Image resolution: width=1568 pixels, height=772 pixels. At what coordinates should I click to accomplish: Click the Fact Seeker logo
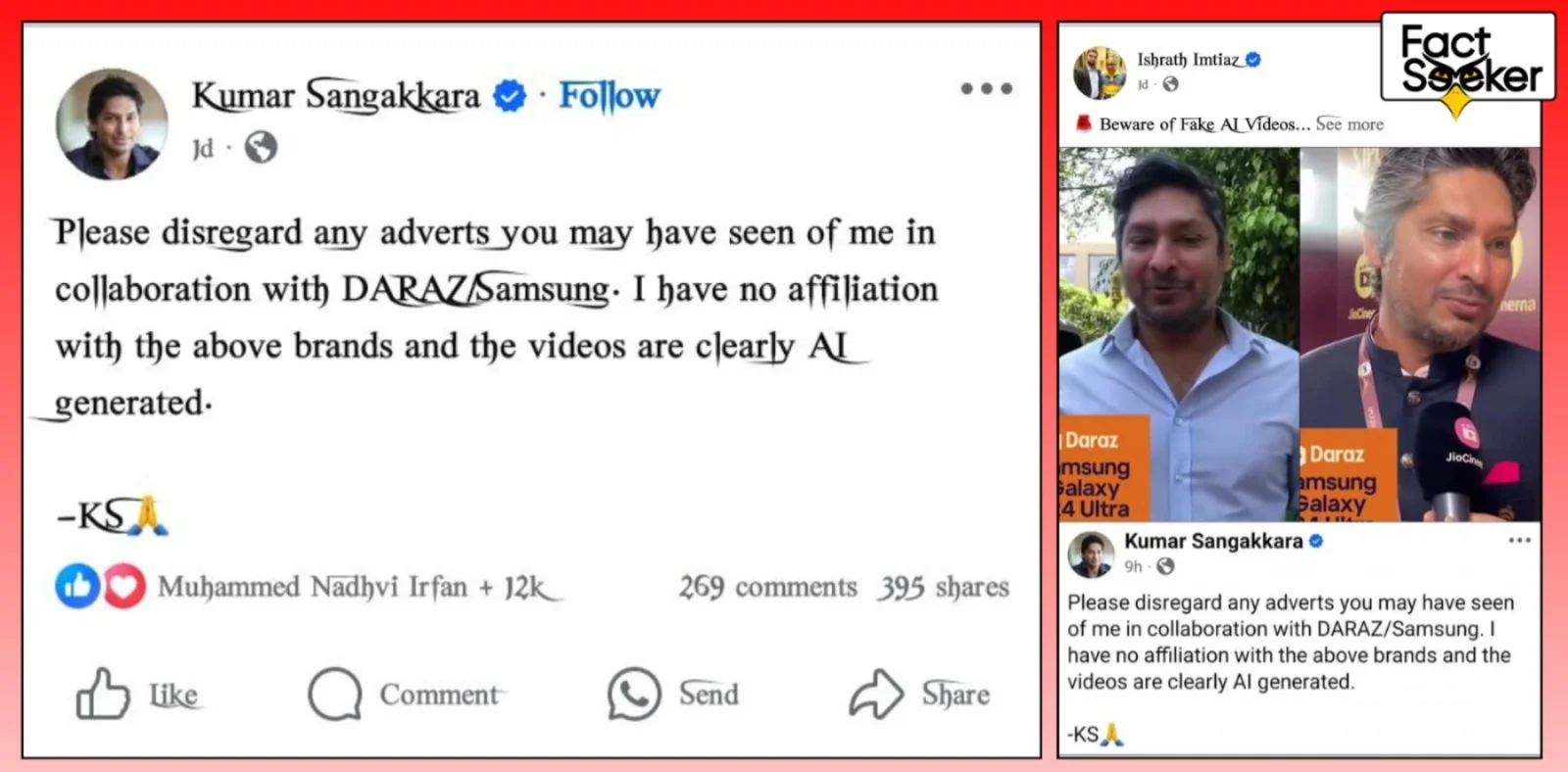1468,59
